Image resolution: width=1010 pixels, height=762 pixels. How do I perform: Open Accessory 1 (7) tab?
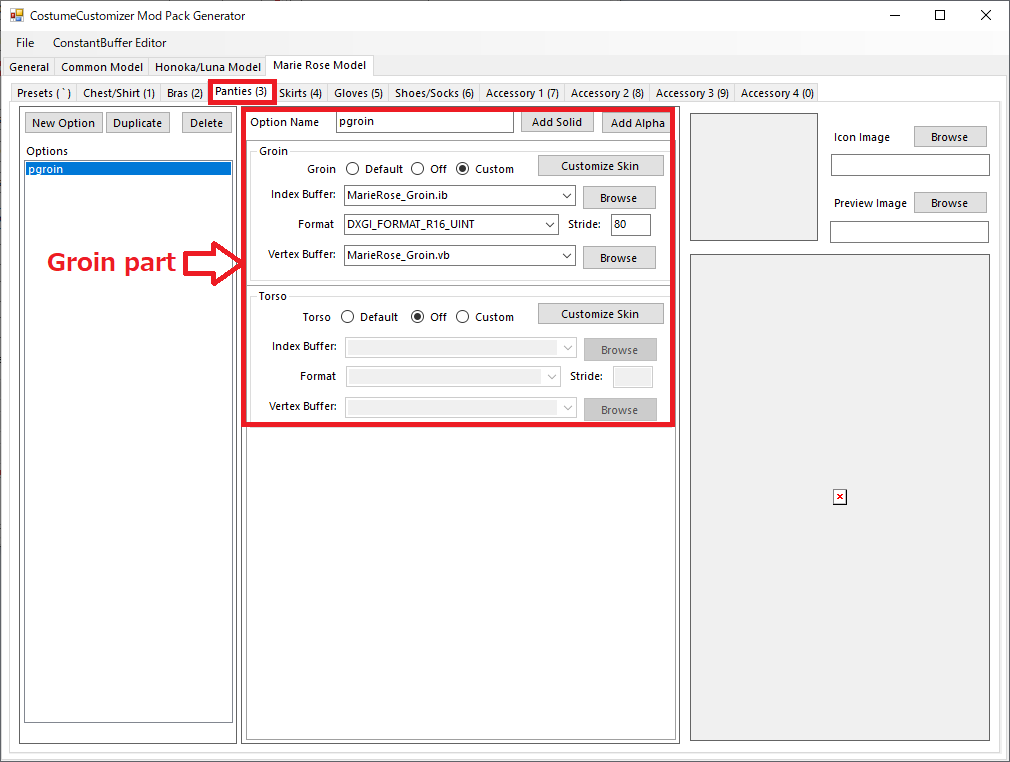[522, 93]
